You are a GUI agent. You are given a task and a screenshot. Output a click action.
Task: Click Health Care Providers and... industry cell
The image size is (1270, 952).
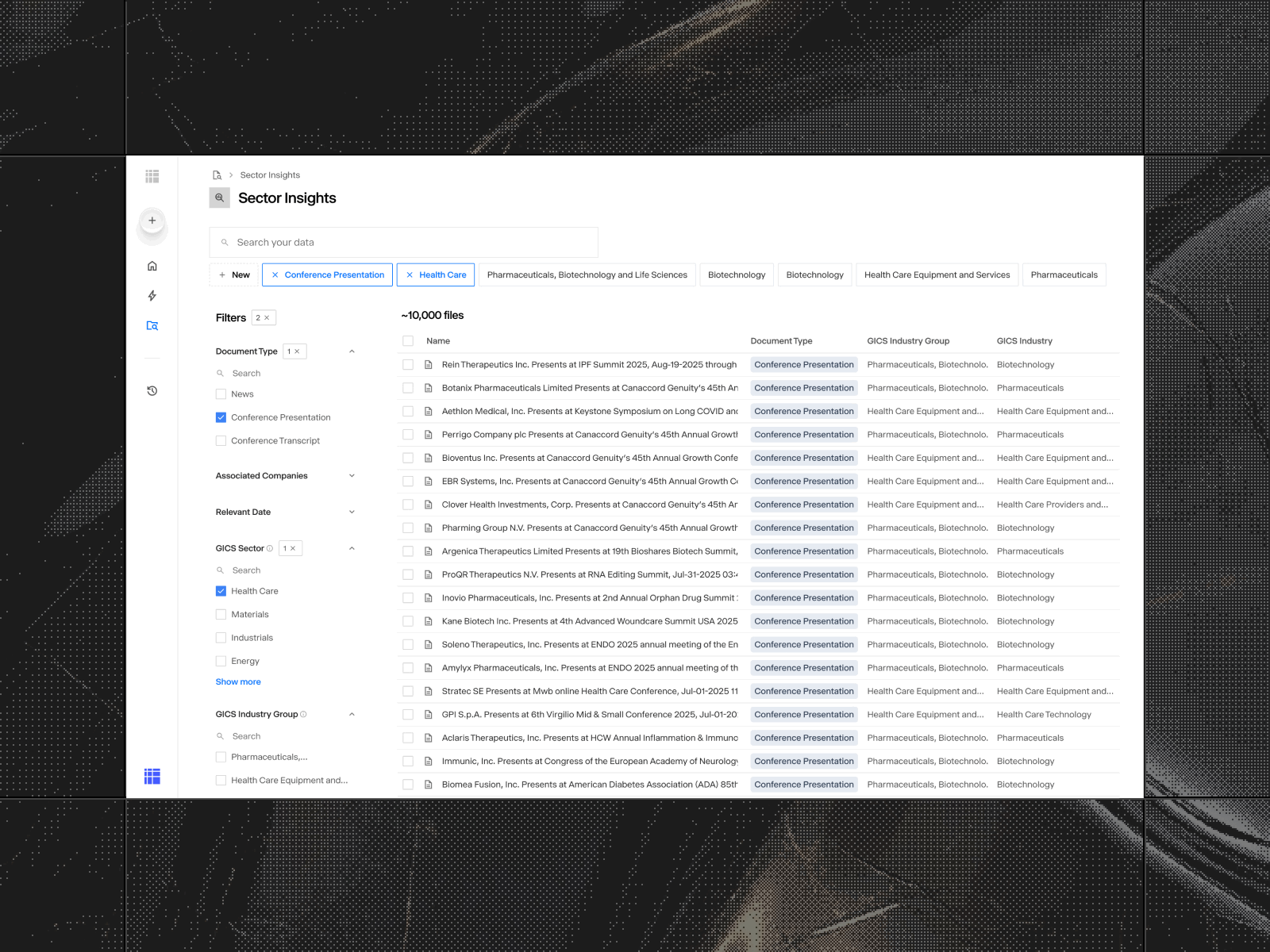pos(1053,505)
